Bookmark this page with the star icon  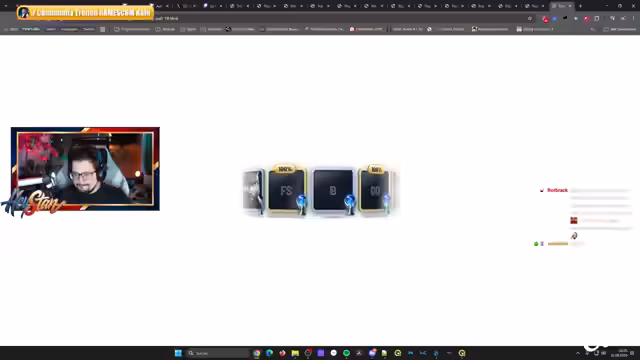(x=530, y=18)
